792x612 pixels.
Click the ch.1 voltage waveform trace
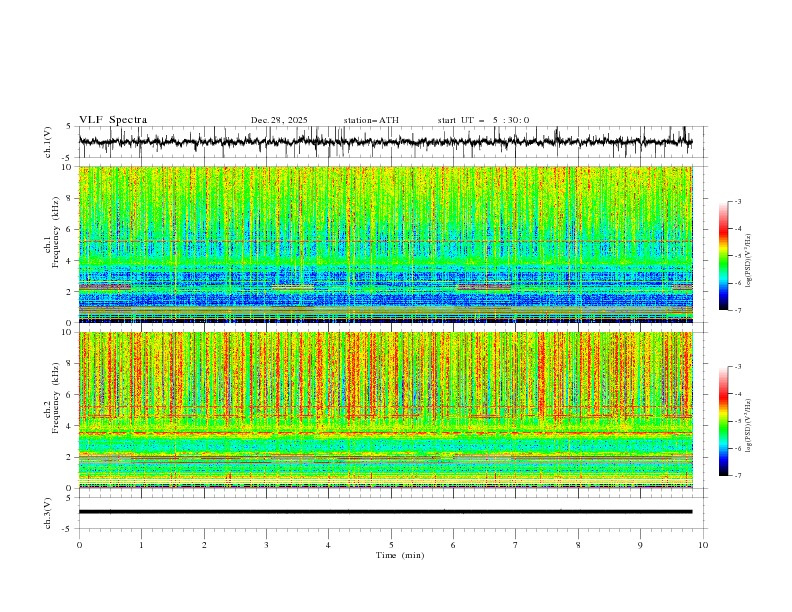[x=385, y=142]
